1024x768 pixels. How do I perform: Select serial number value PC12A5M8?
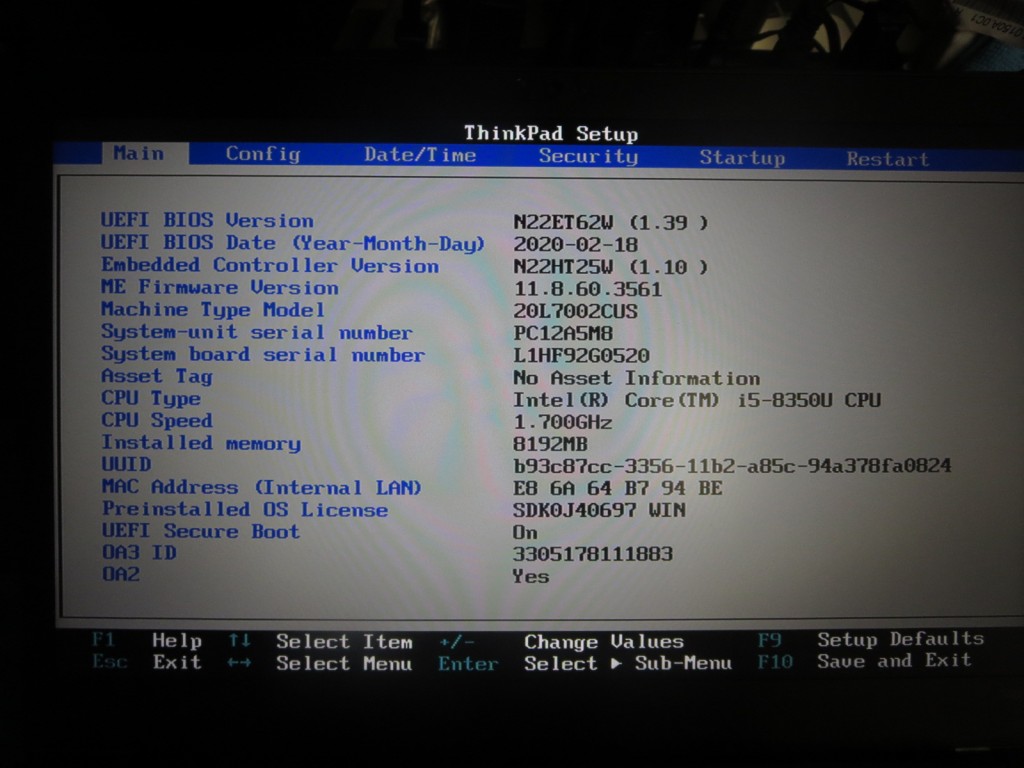(x=563, y=334)
